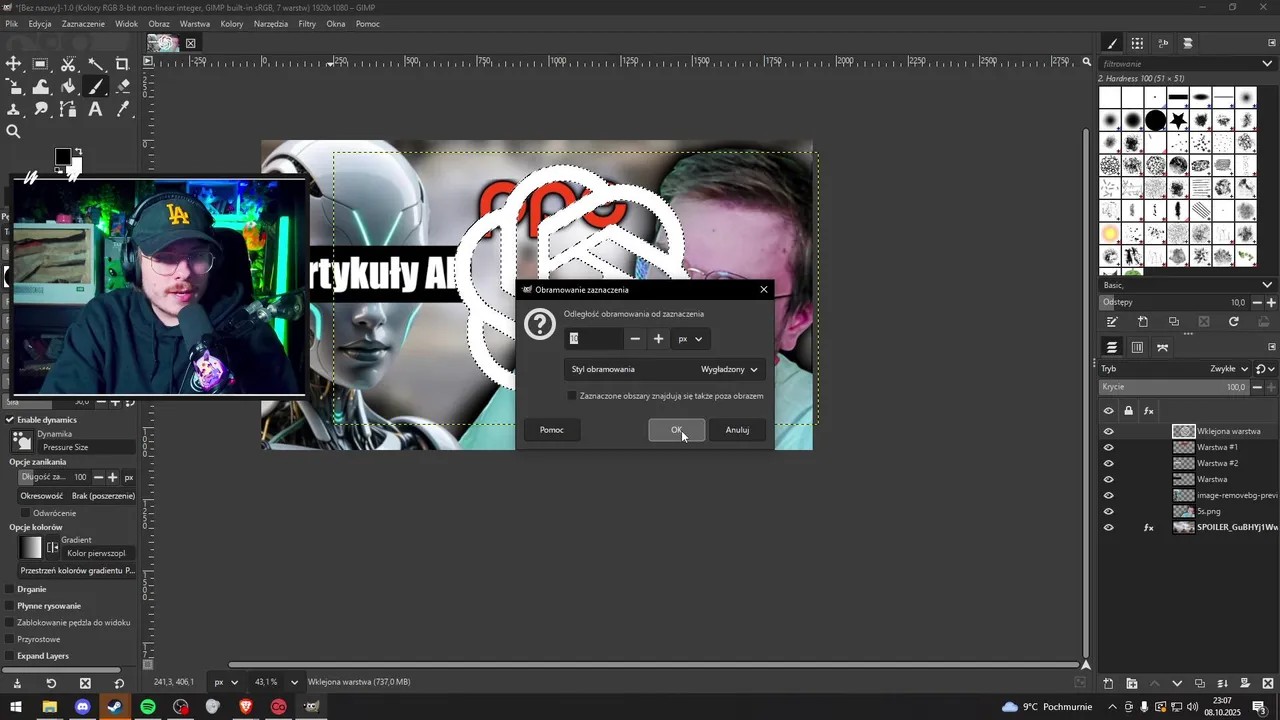Viewport: 1280px width, 720px height.
Task: Select the Eraser tool
Action: click(122, 87)
